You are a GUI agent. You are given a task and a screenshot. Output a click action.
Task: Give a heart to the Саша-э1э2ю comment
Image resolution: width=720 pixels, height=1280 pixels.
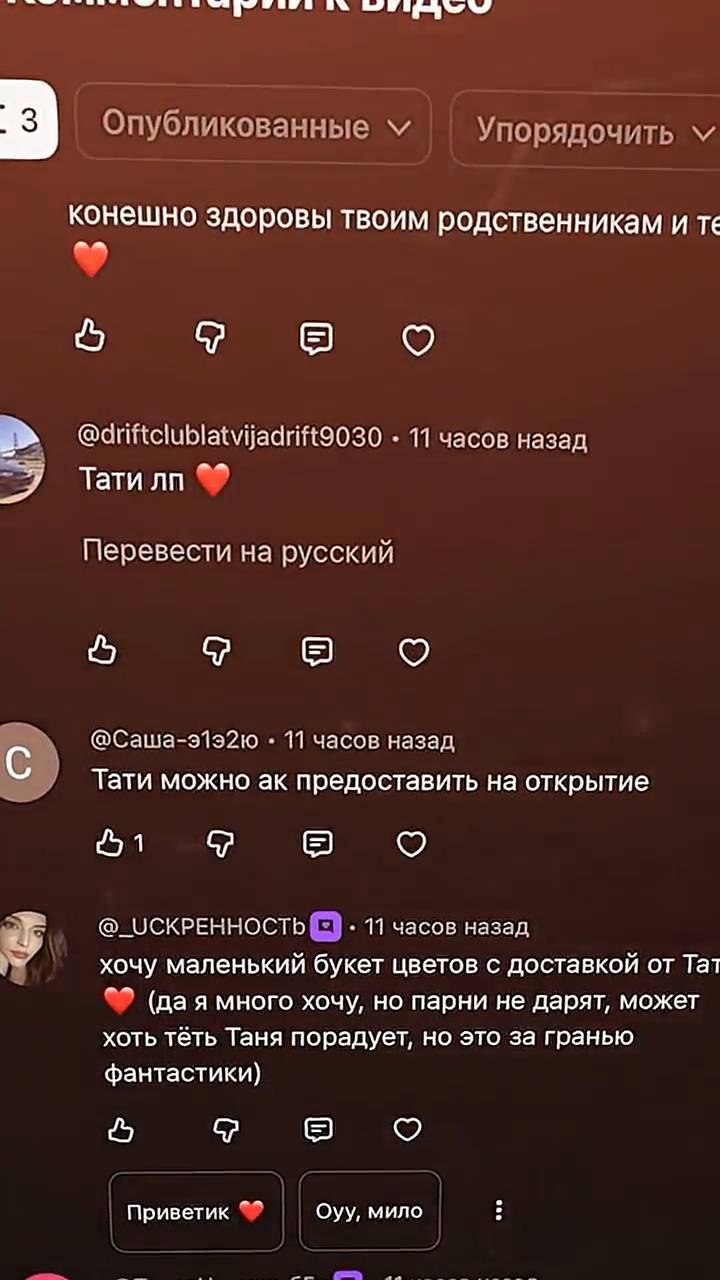pos(412,844)
